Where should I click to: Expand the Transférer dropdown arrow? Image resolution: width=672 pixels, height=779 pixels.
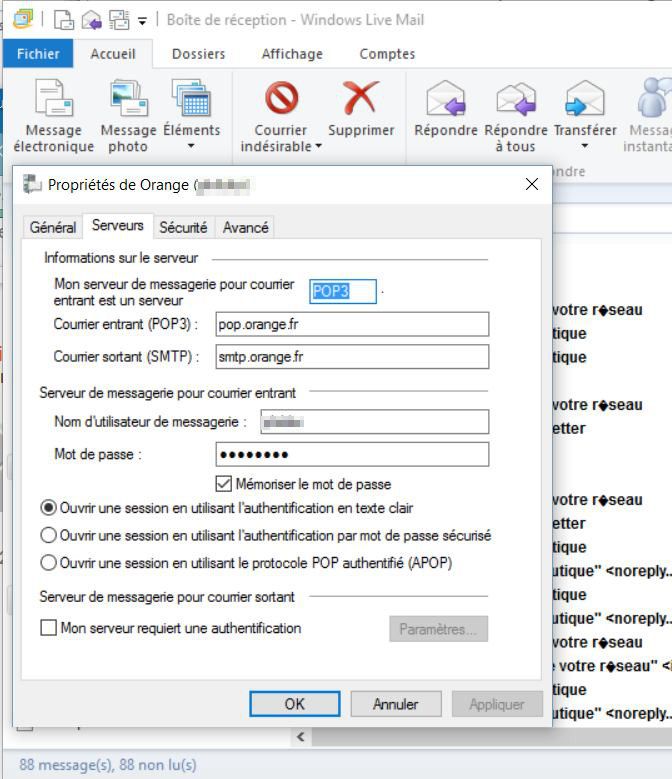point(585,146)
